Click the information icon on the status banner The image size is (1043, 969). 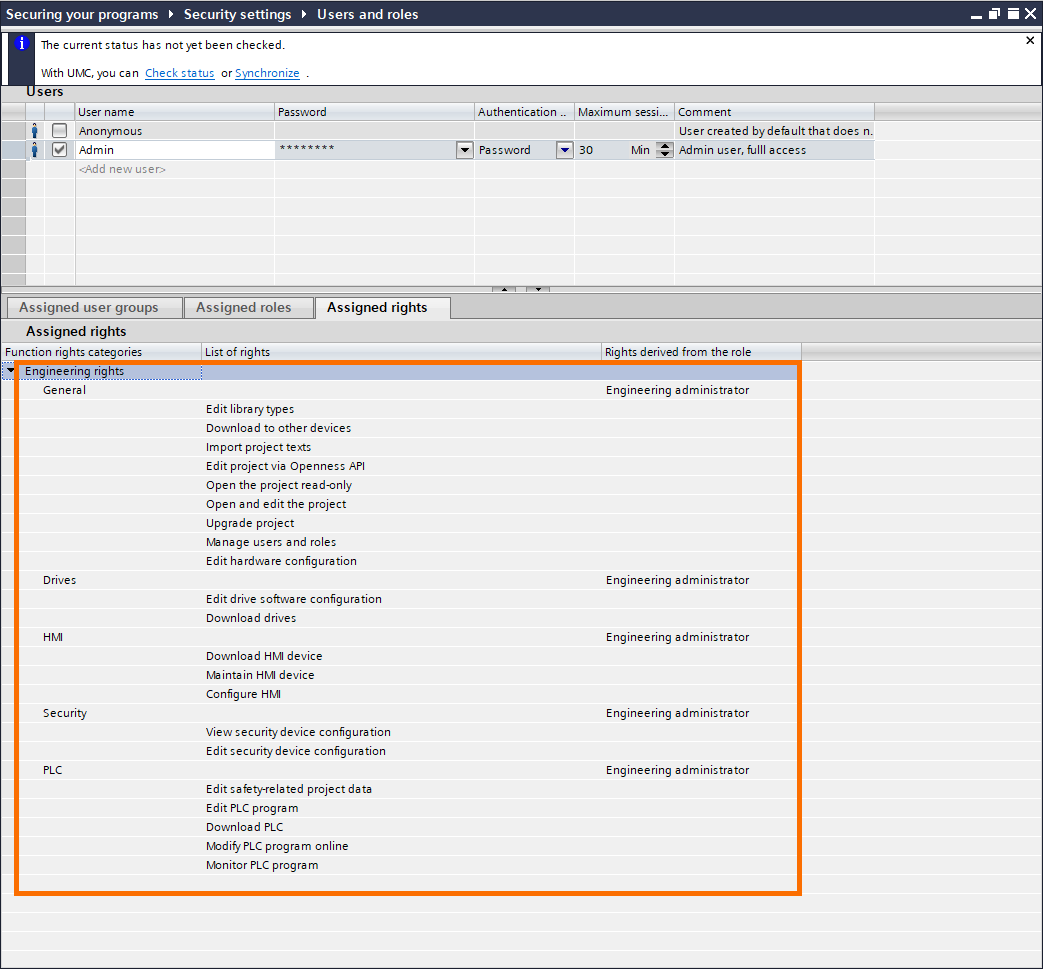20,44
